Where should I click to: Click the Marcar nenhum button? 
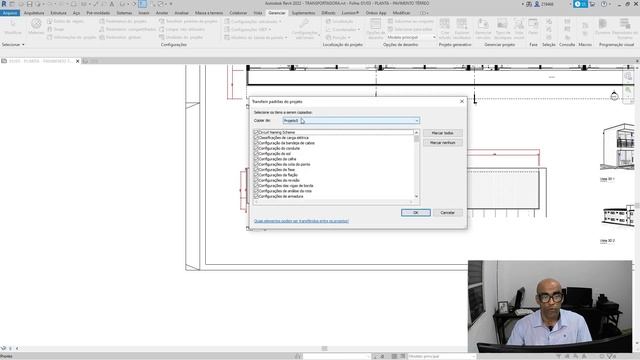coord(442,142)
